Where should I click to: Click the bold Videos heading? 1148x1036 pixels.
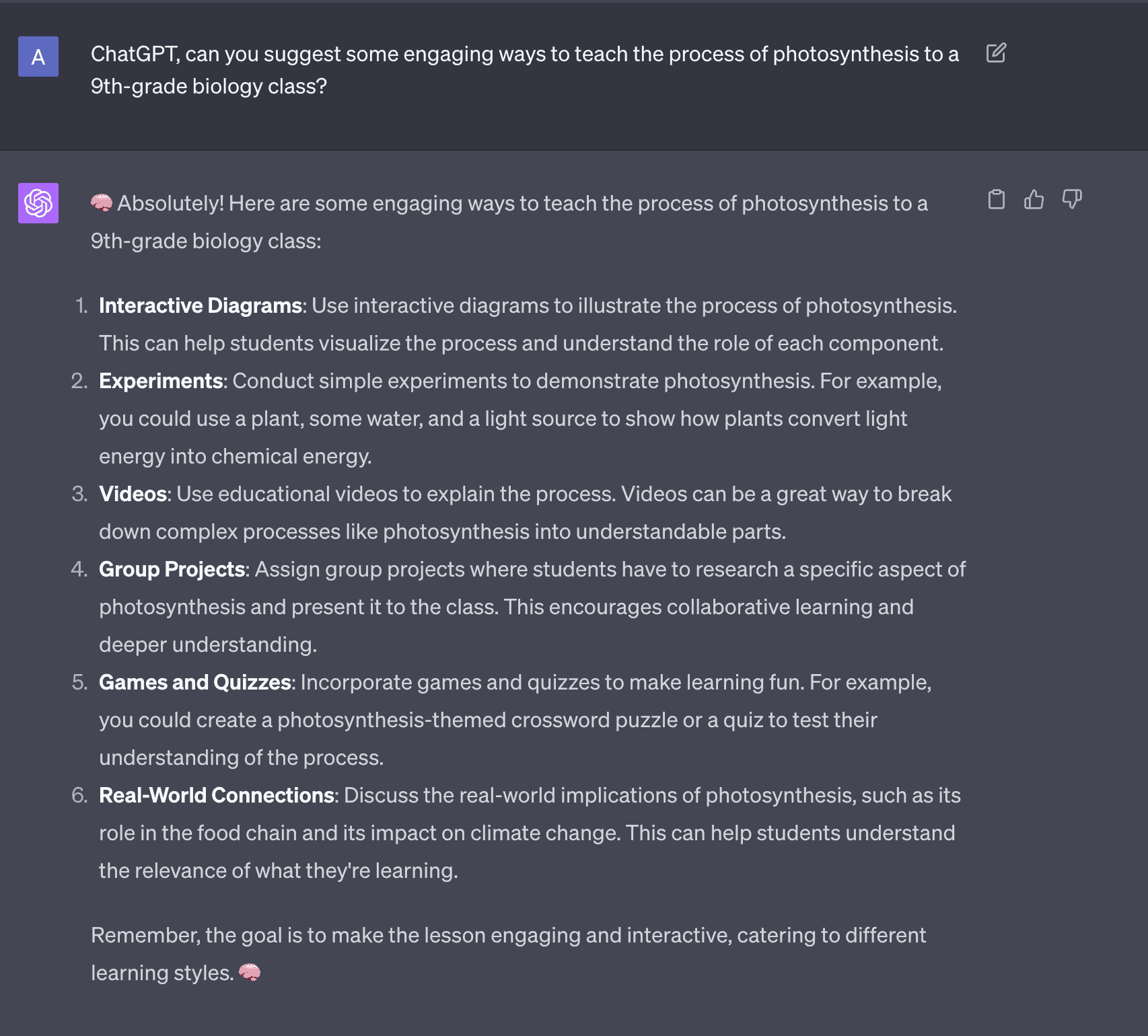tap(133, 494)
